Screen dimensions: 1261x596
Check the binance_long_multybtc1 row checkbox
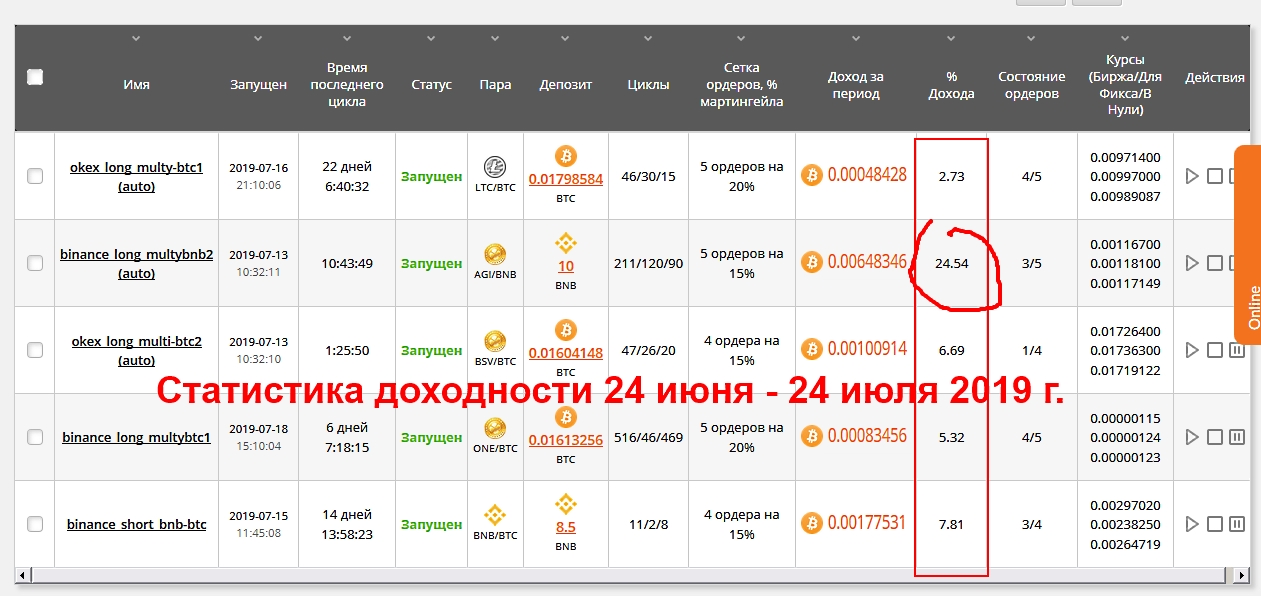click(35, 437)
